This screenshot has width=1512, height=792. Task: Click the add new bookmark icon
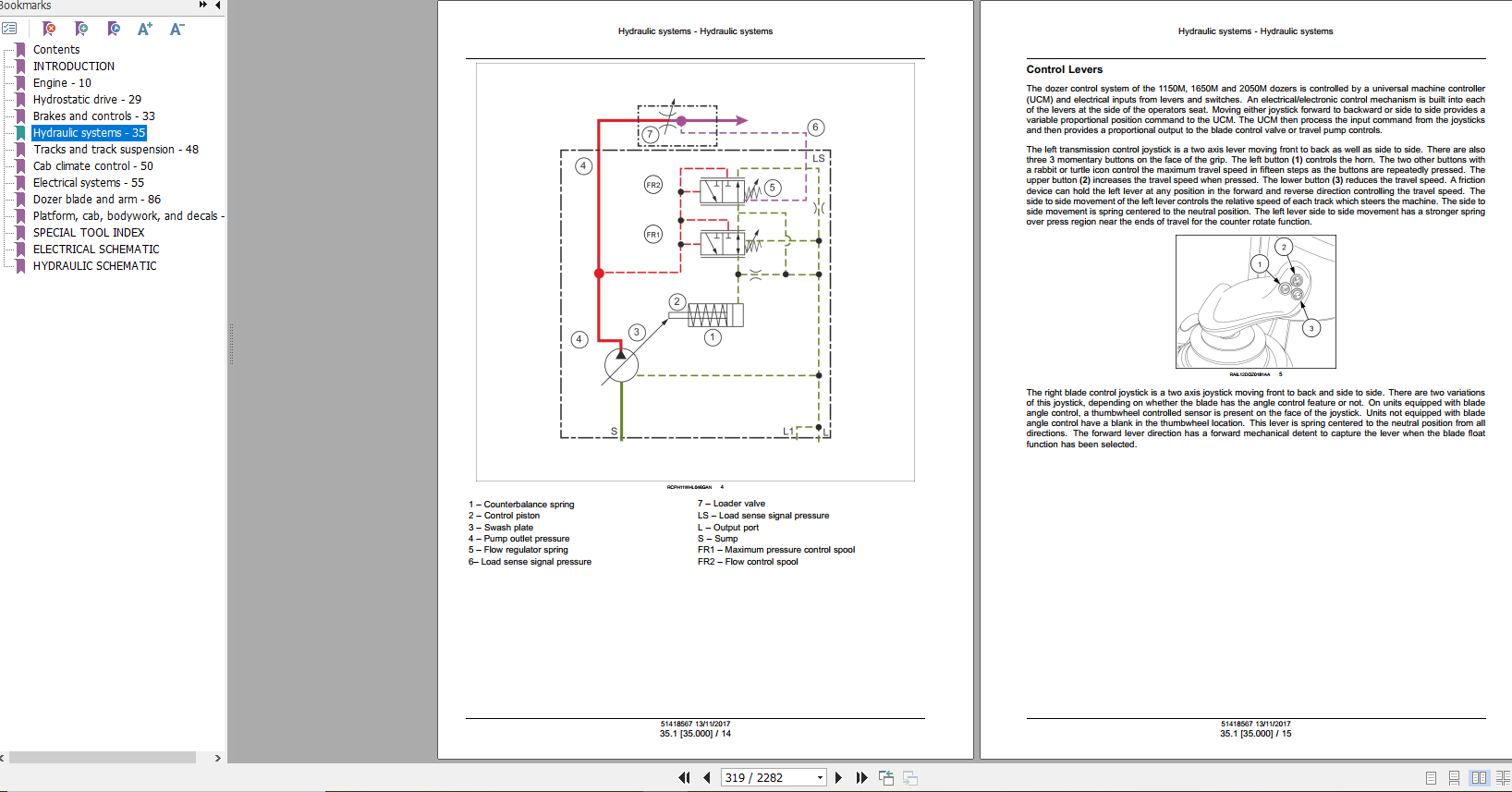pos(81,29)
